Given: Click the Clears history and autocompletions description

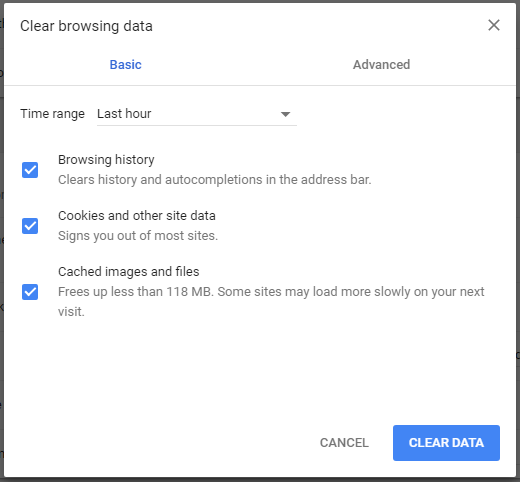Looking at the screenshot, I should 214,180.
